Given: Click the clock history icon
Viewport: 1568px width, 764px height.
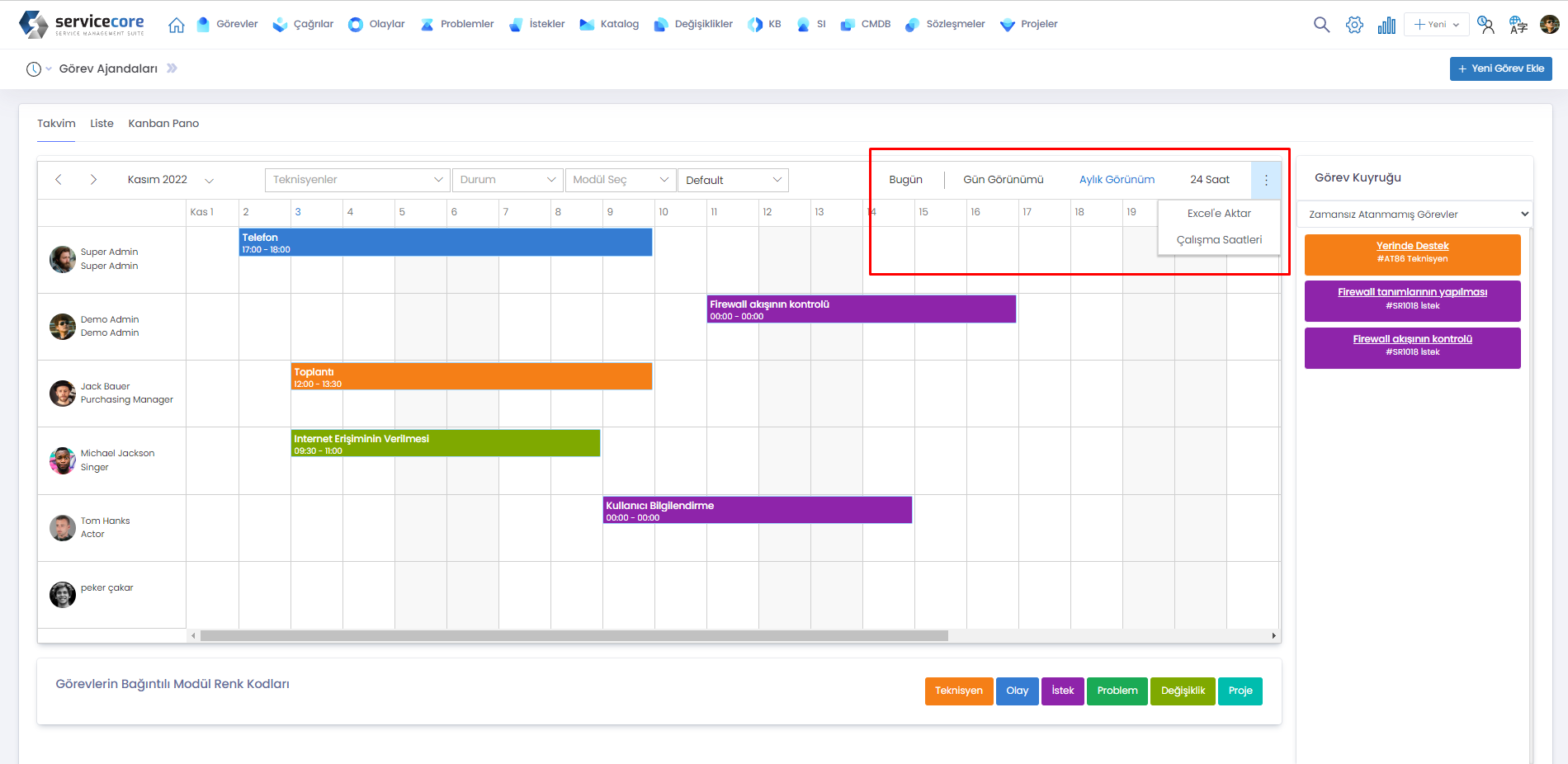Looking at the screenshot, I should click(x=34, y=69).
